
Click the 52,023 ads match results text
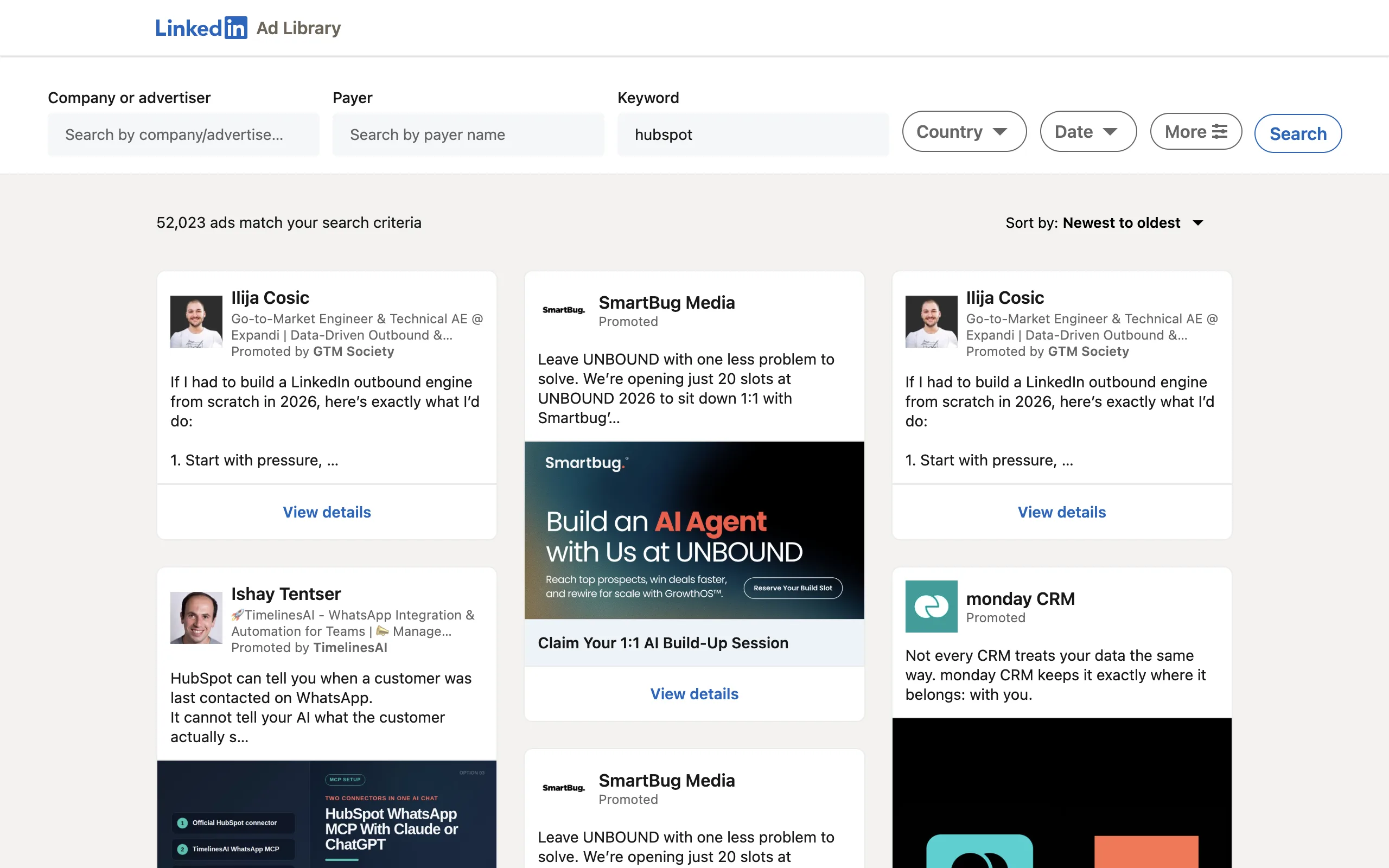(x=289, y=223)
